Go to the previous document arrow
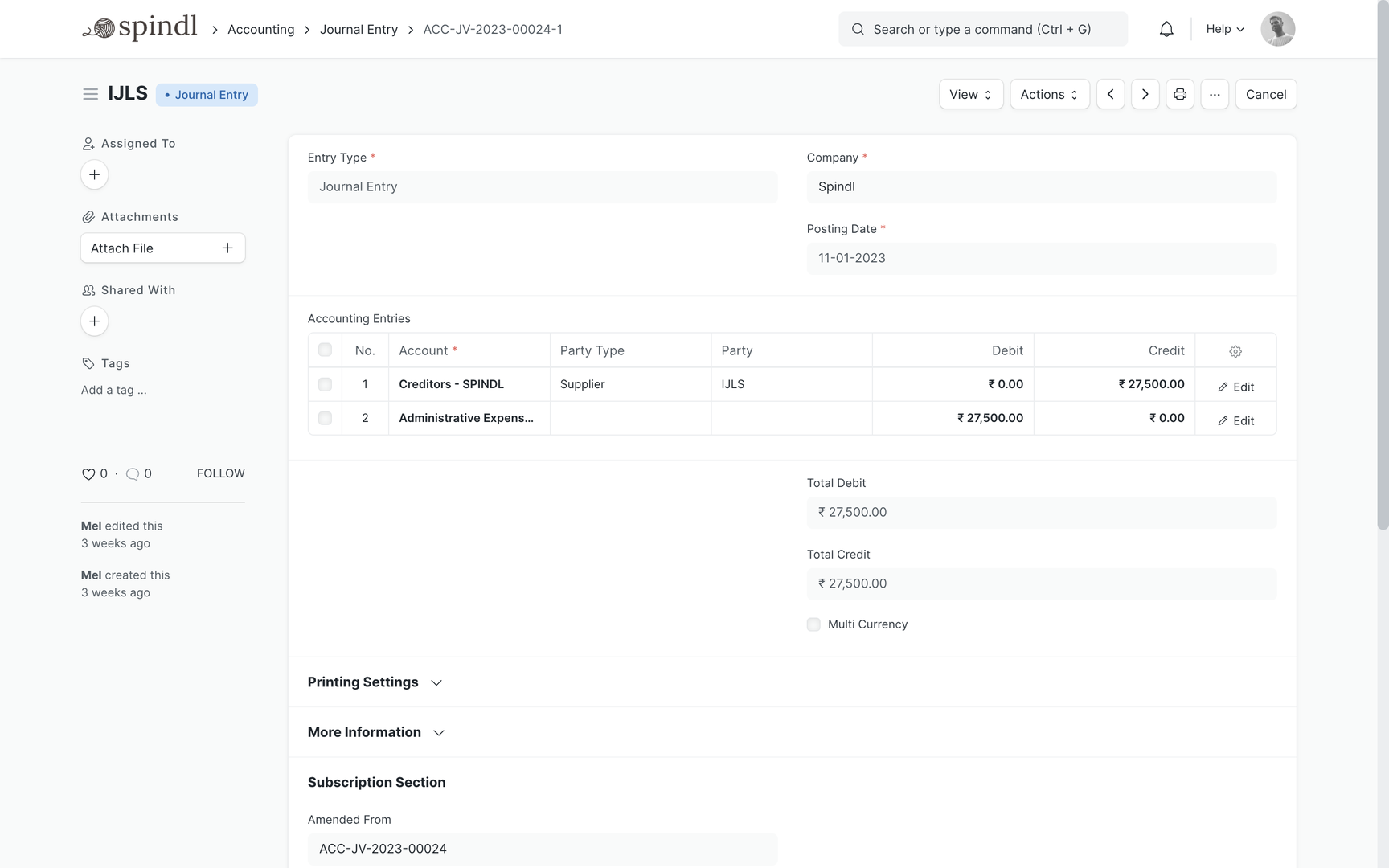1389x868 pixels. (x=1110, y=95)
